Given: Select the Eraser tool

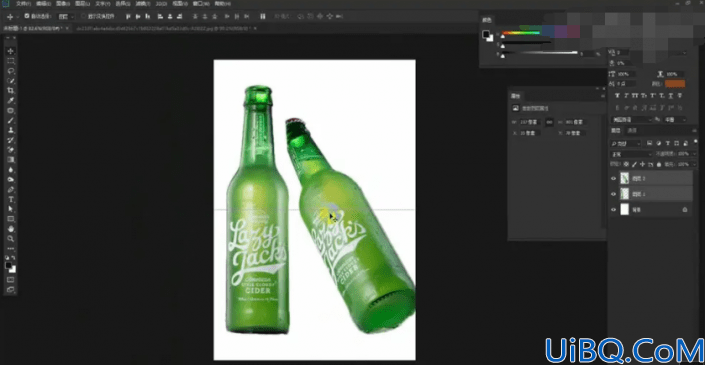Looking at the screenshot, I should click(x=11, y=150).
